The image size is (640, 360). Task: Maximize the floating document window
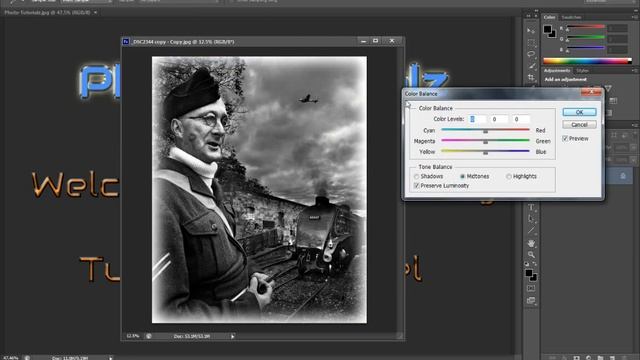pos(376,41)
